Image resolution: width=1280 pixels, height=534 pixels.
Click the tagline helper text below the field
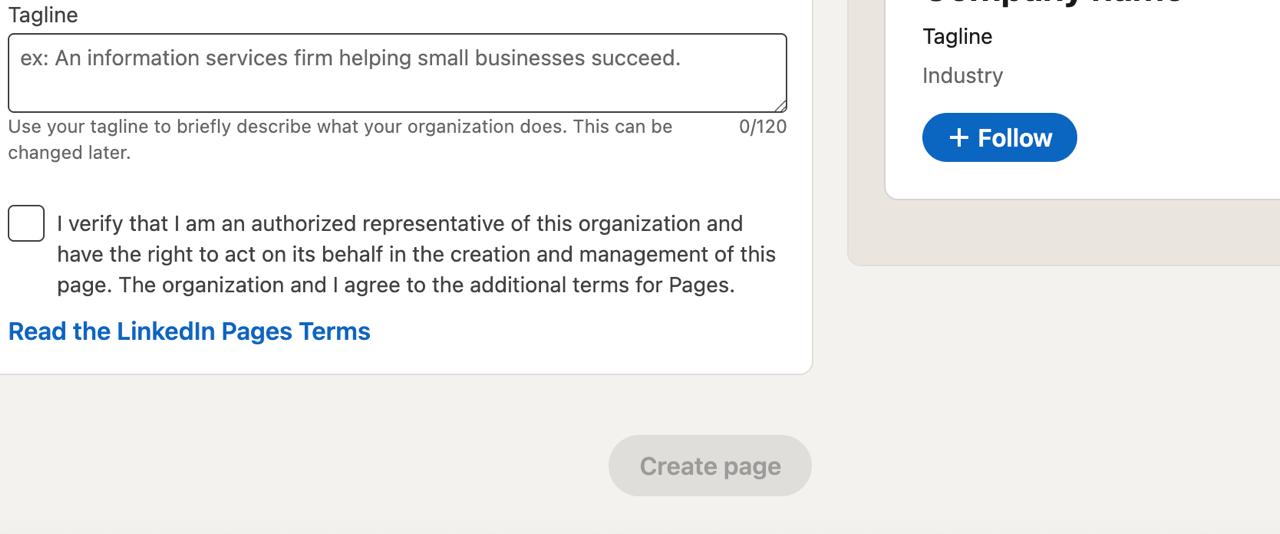coord(340,127)
